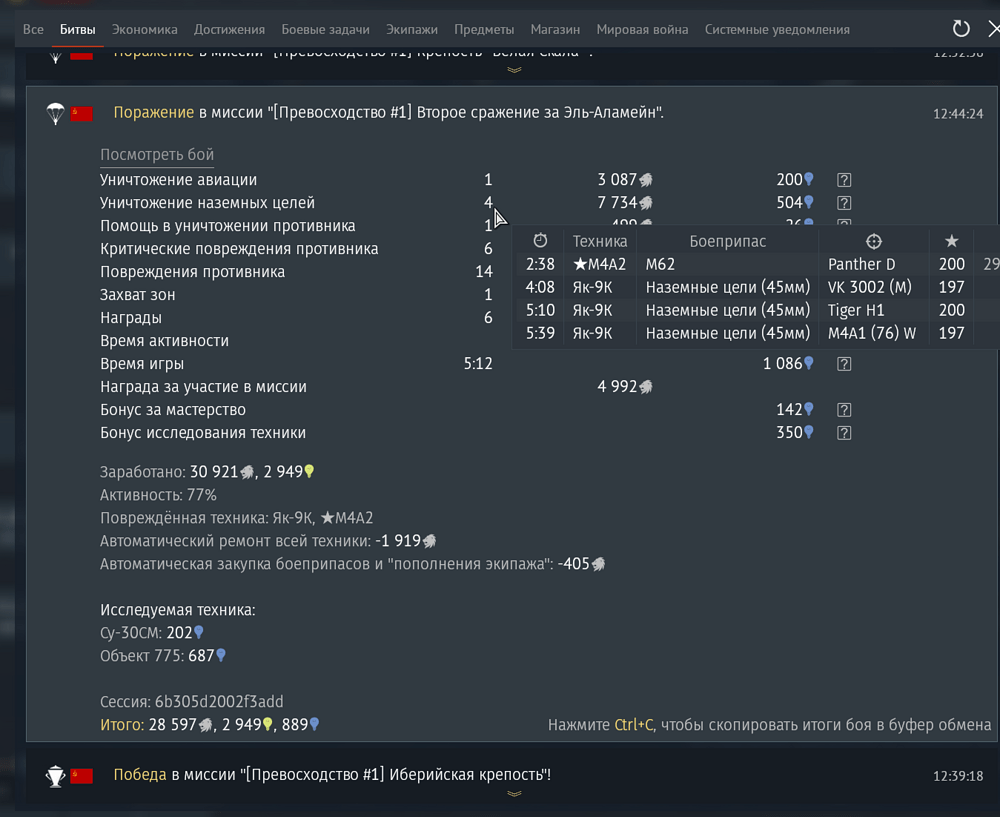
Task: Click the Автоматический ремонт всей техники line
Action: [268, 541]
